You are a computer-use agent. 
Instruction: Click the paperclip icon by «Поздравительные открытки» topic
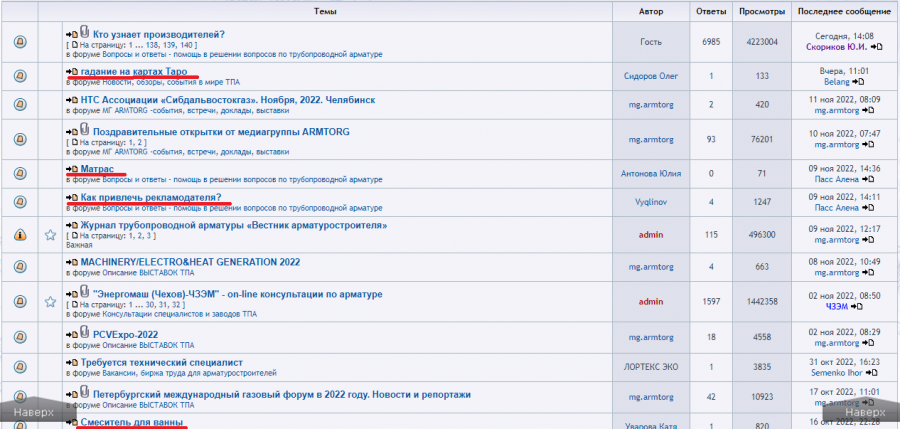point(85,131)
